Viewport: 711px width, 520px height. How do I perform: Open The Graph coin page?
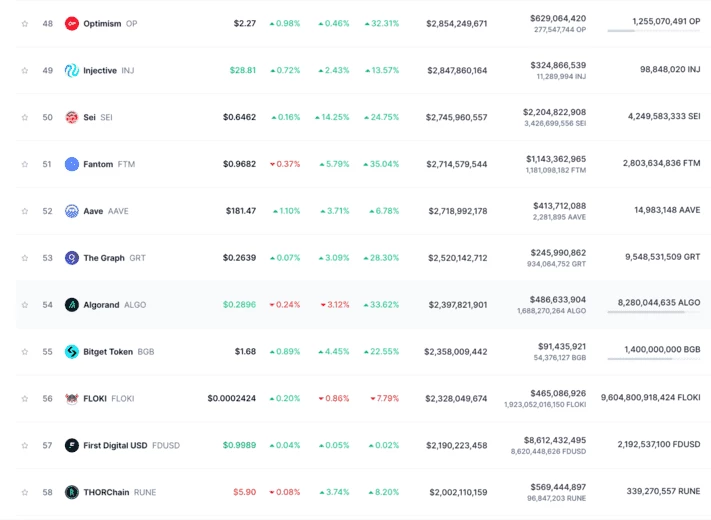pos(104,258)
